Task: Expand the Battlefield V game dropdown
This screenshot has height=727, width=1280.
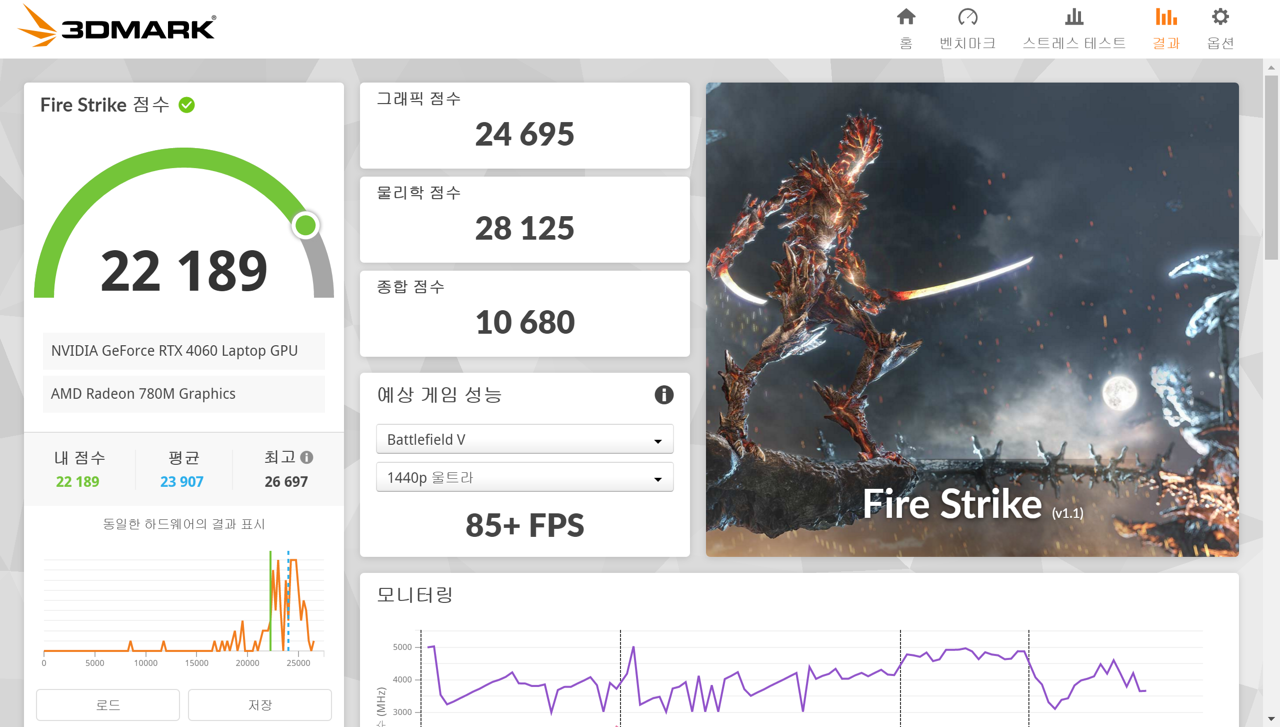Action: pyautogui.click(x=525, y=440)
